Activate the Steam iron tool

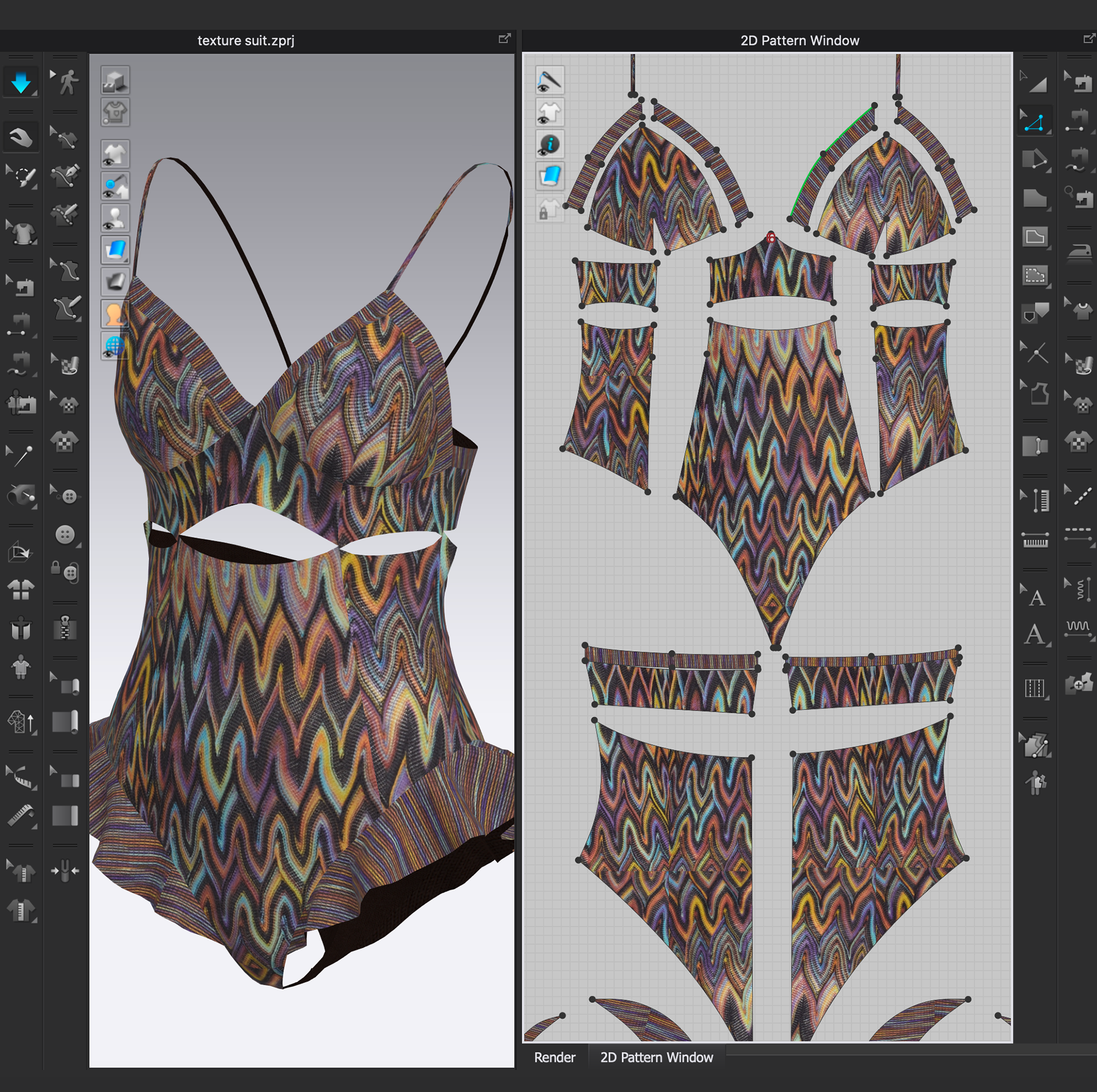click(1079, 252)
